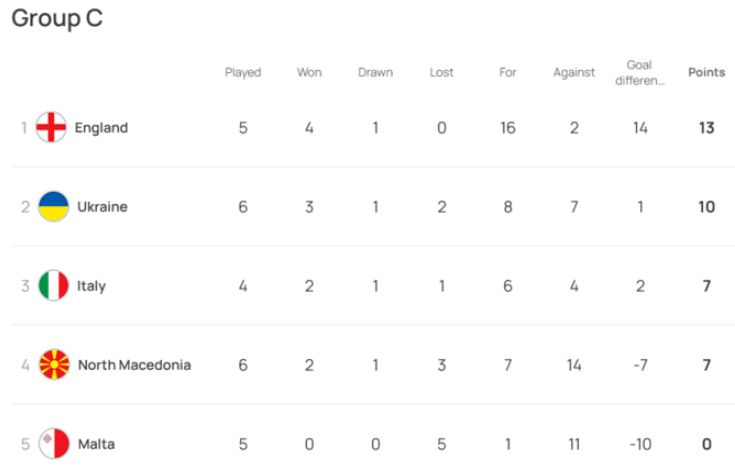Click the For column header

[507, 72]
